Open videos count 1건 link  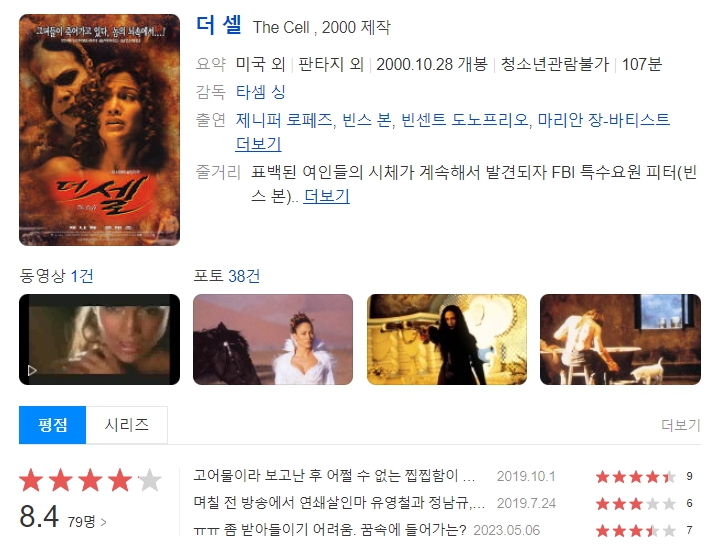click(82, 276)
